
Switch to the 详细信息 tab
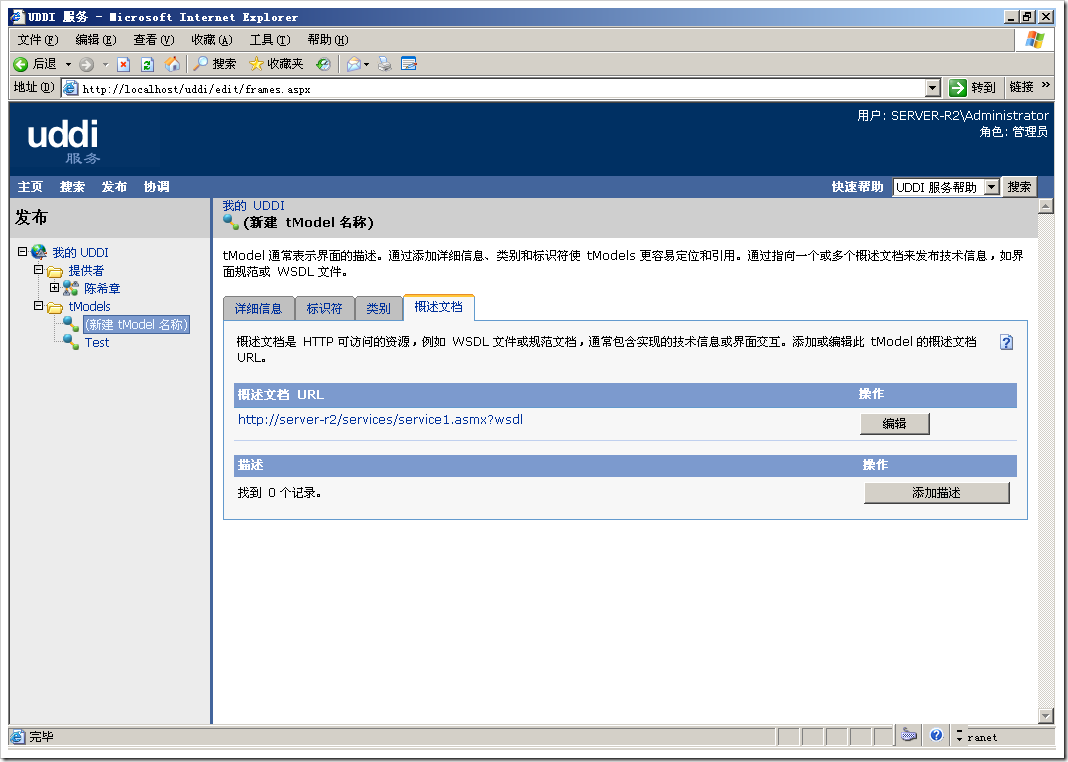pos(258,308)
